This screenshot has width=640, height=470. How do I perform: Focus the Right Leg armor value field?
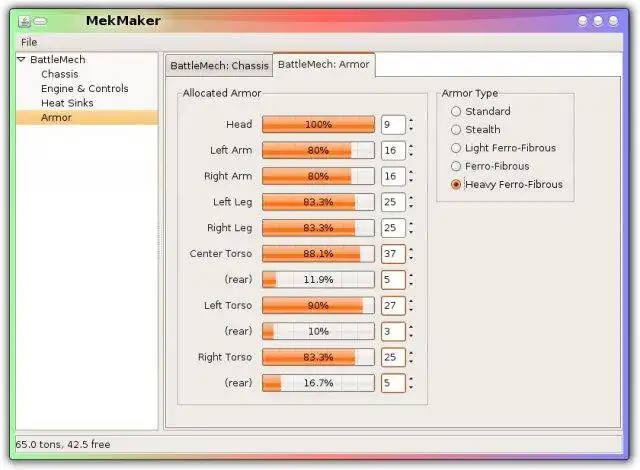click(393, 228)
